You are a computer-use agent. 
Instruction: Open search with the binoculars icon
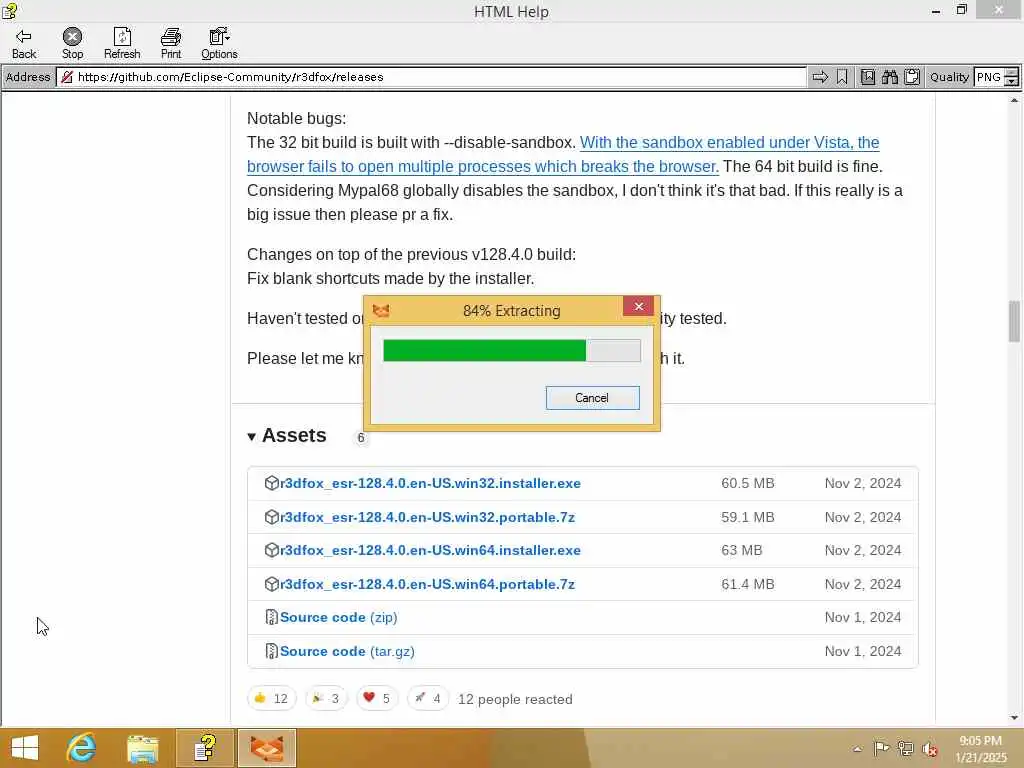click(x=889, y=77)
